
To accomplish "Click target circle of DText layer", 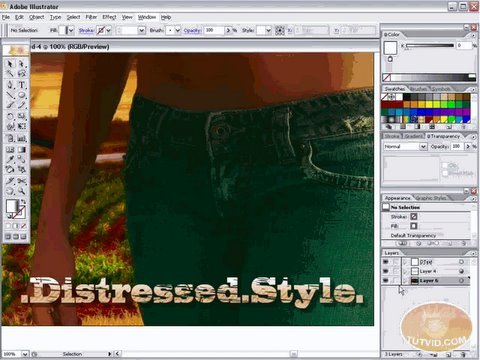I will [461, 262].
